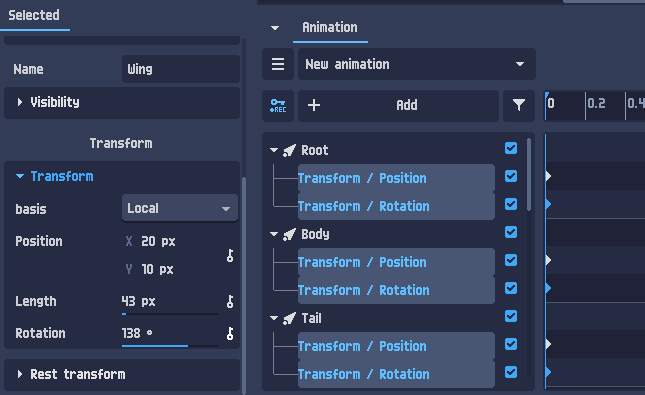
Task: Click the Length keyframe key icon
Action: 230,302
